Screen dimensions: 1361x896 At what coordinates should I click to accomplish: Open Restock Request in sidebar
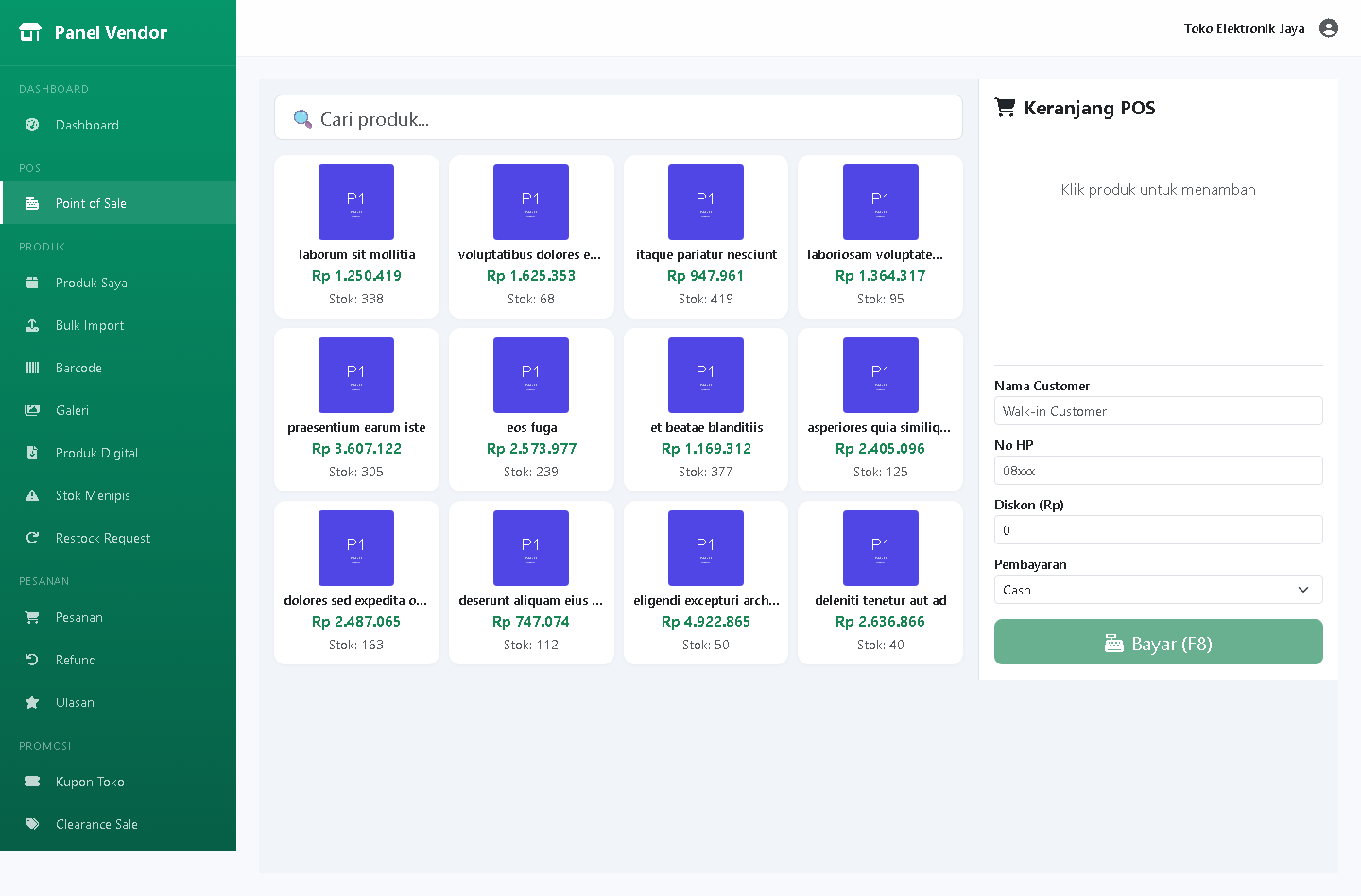tap(118, 538)
